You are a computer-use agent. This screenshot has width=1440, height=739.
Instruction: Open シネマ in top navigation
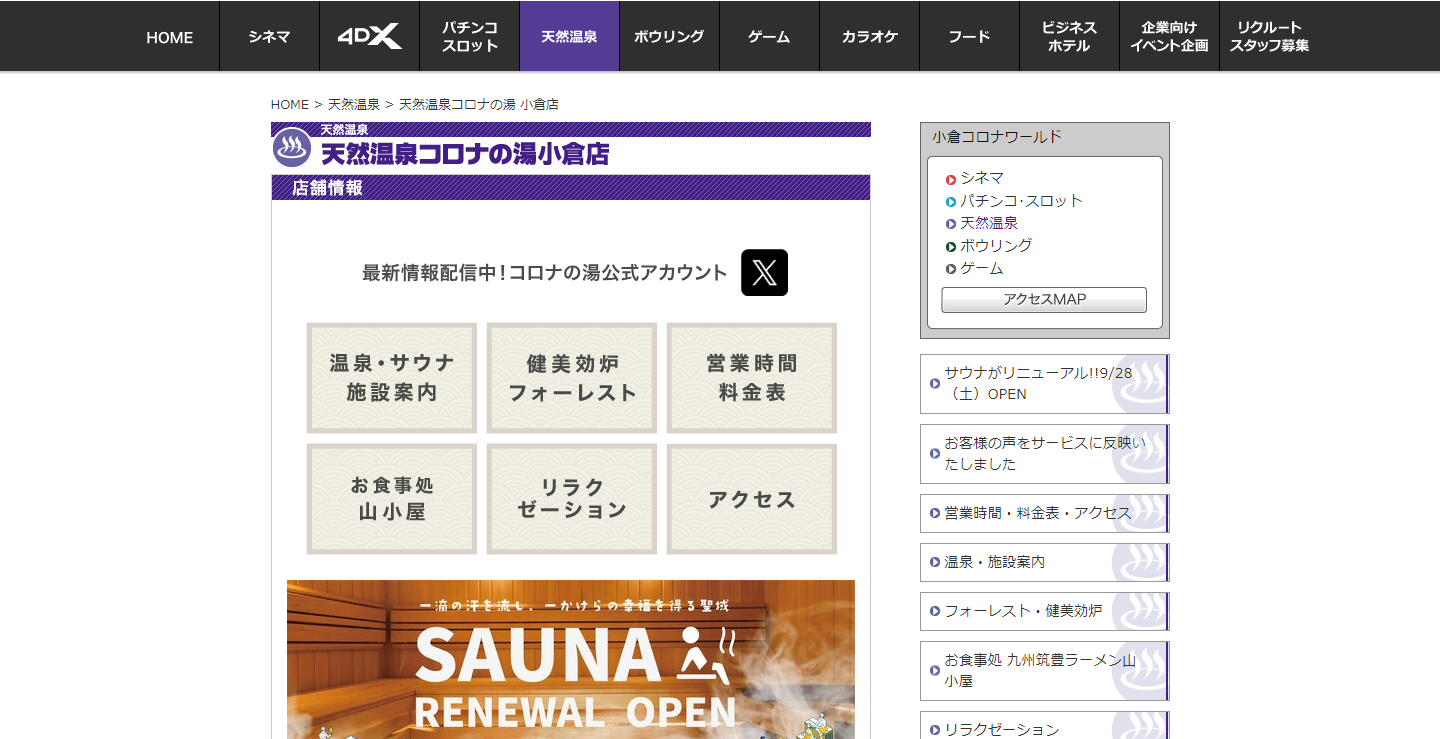[x=270, y=37]
